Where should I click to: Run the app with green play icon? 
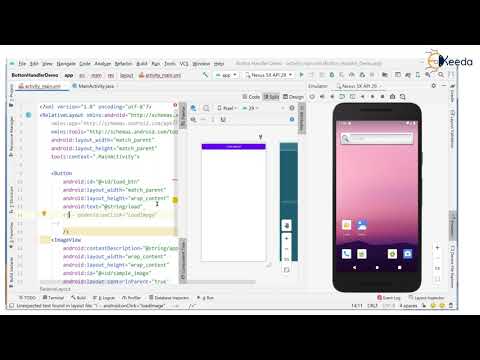[302, 75]
